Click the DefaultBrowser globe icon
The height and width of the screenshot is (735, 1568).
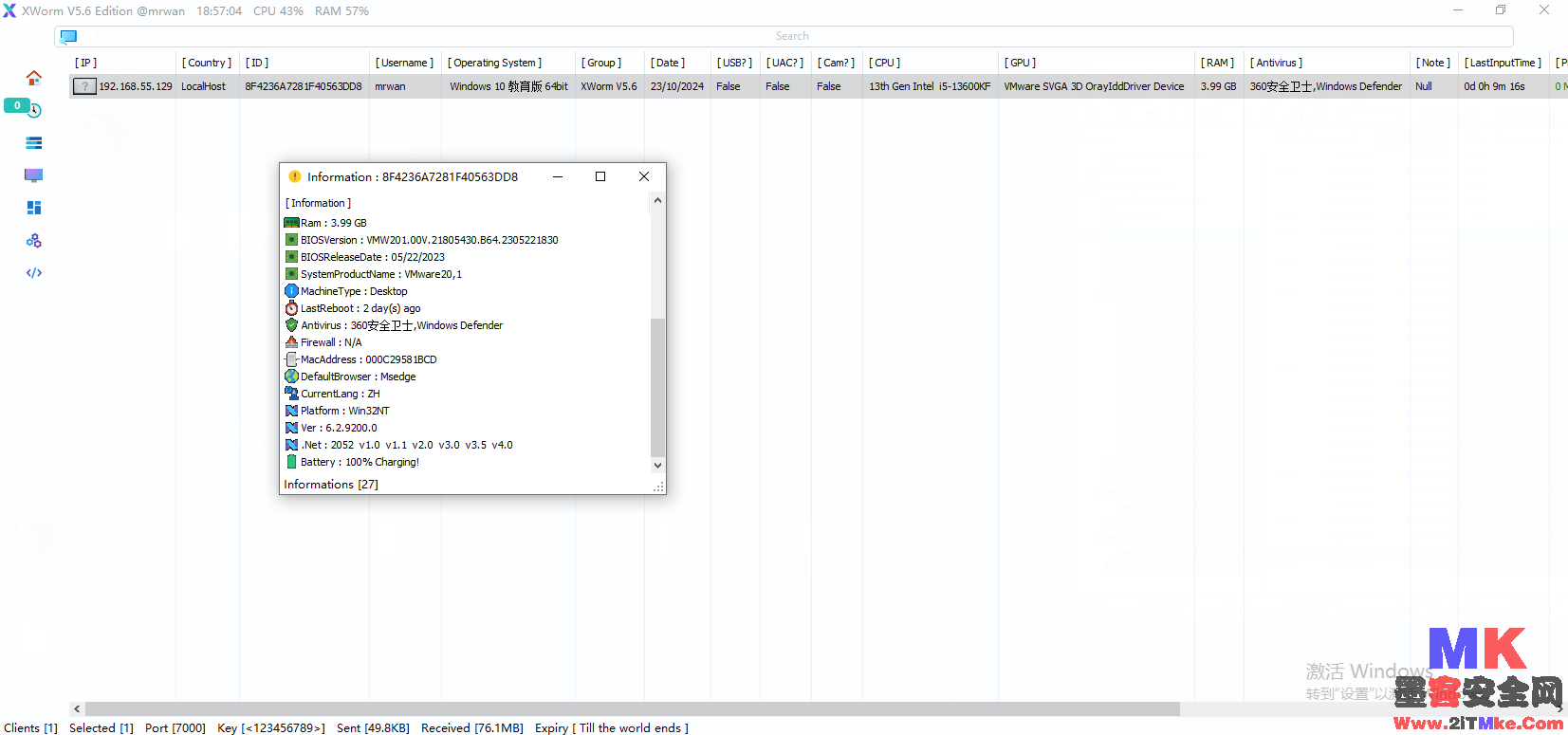coord(292,377)
